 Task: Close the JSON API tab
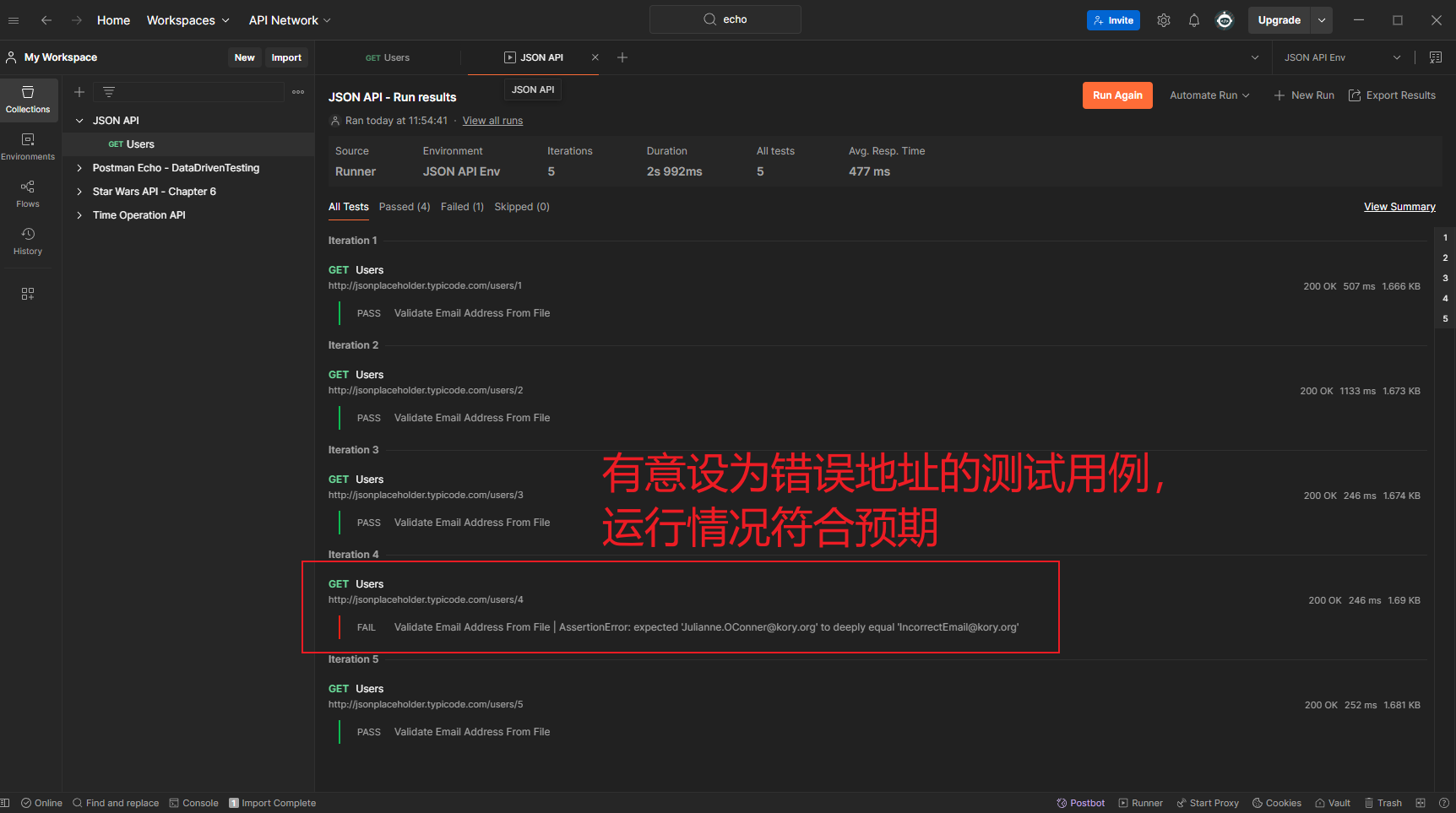pyautogui.click(x=595, y=57)
